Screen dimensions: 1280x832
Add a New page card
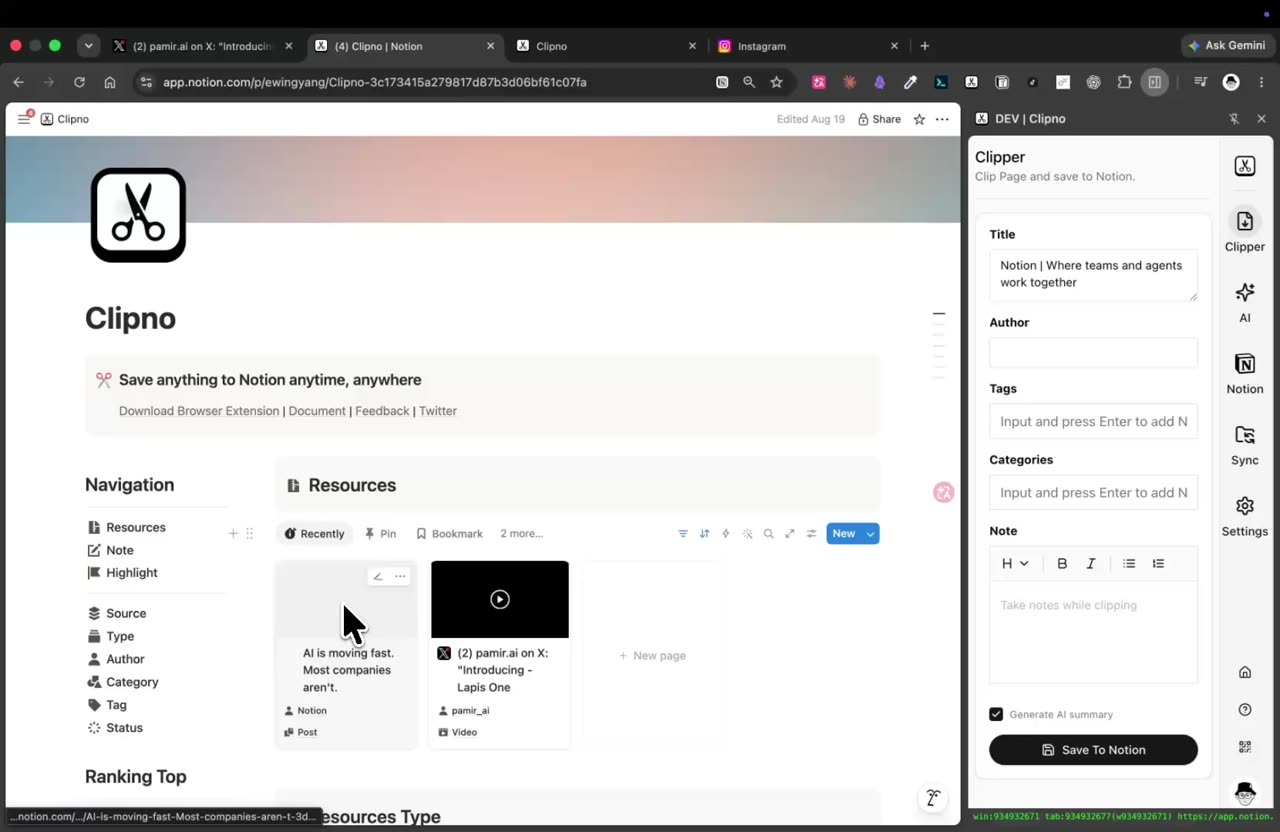coord(652,656)
